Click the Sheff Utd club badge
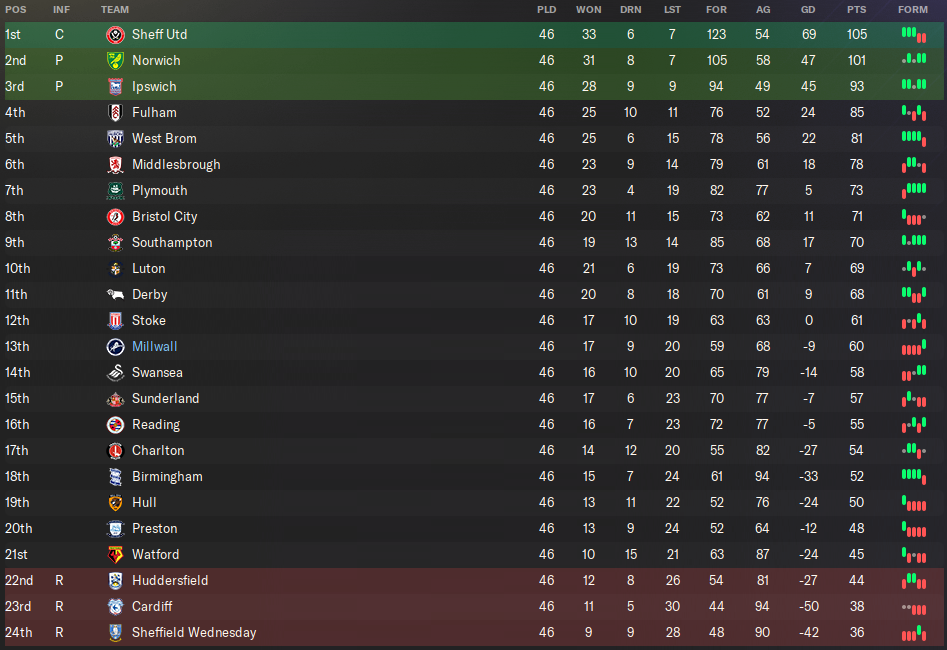 115,34
